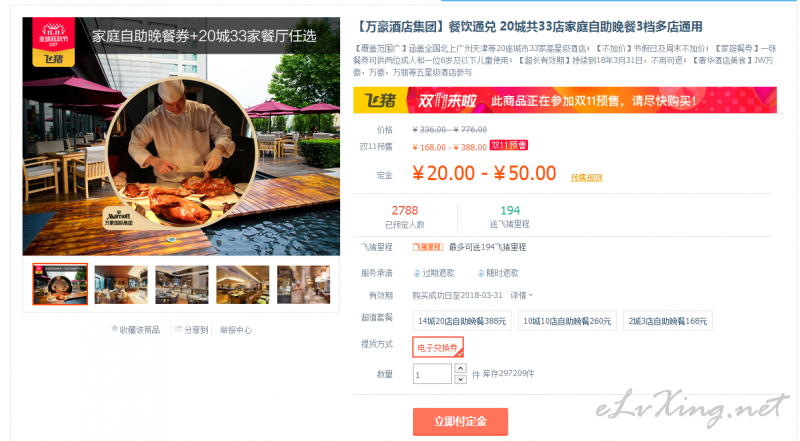This screenshot has height=441, width=800.
Task: Click the Marriott logo on the main photo
Action: [119, 218]
